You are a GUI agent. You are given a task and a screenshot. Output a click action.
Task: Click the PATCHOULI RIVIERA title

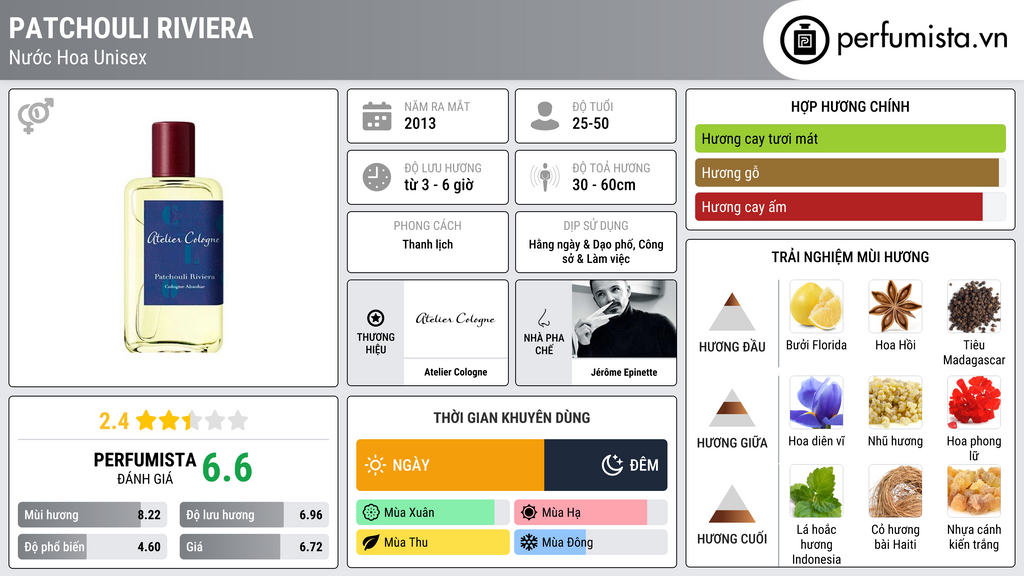coord(131,28)
